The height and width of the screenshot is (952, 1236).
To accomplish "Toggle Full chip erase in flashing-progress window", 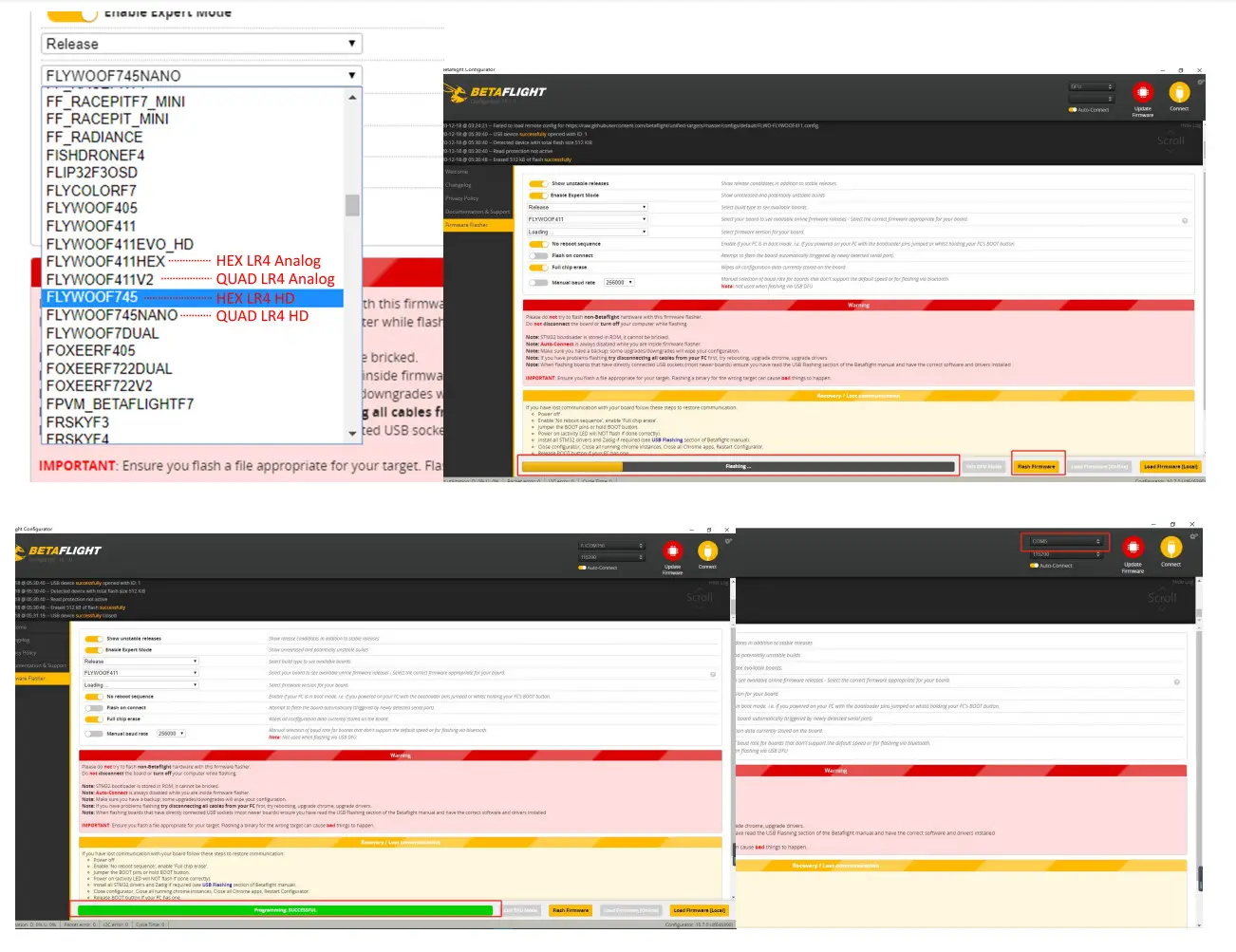I will point(537,268).
